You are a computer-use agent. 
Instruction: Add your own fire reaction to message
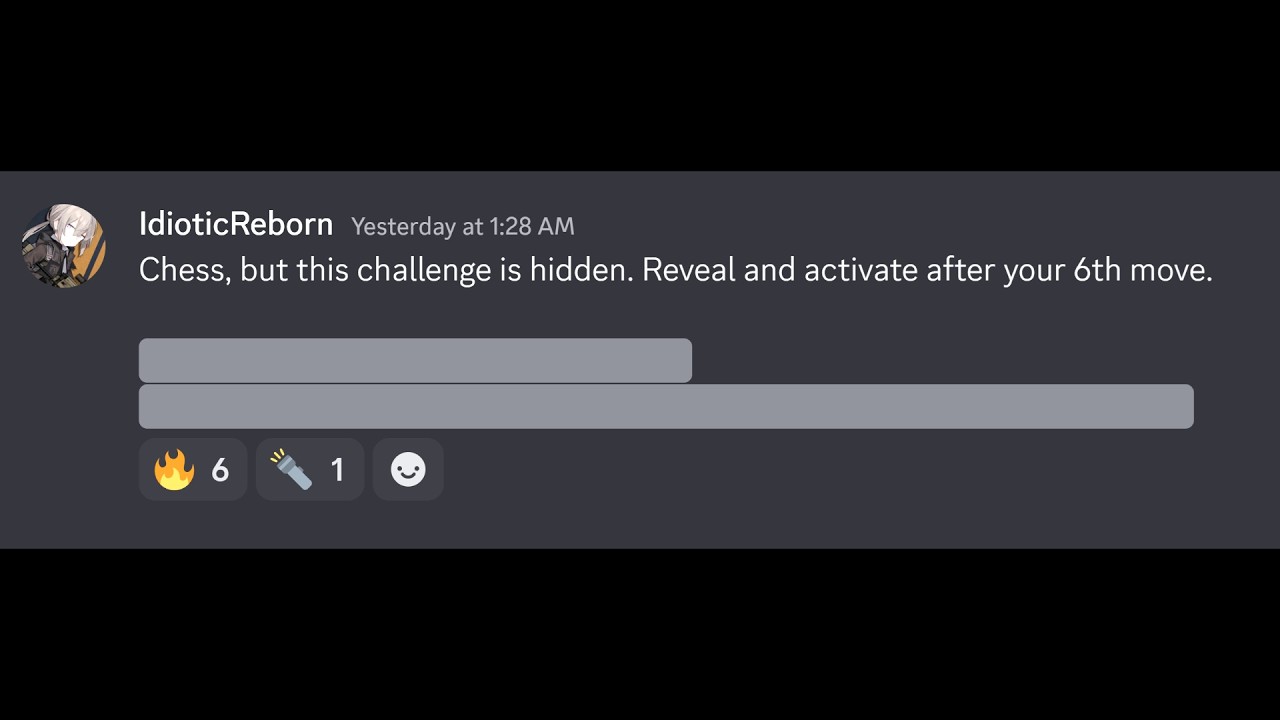193,469
